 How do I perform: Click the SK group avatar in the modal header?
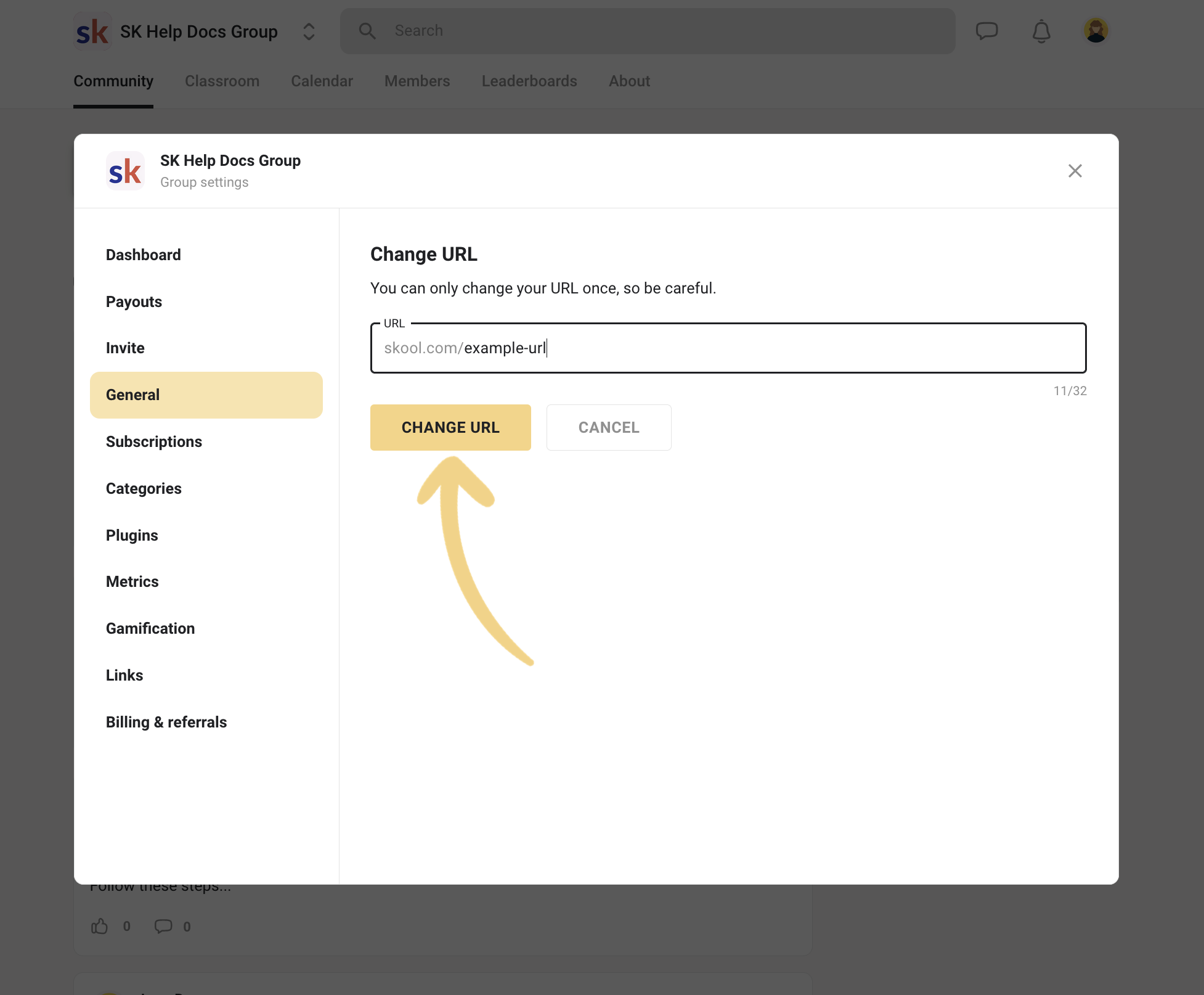(x=124, y=171)
